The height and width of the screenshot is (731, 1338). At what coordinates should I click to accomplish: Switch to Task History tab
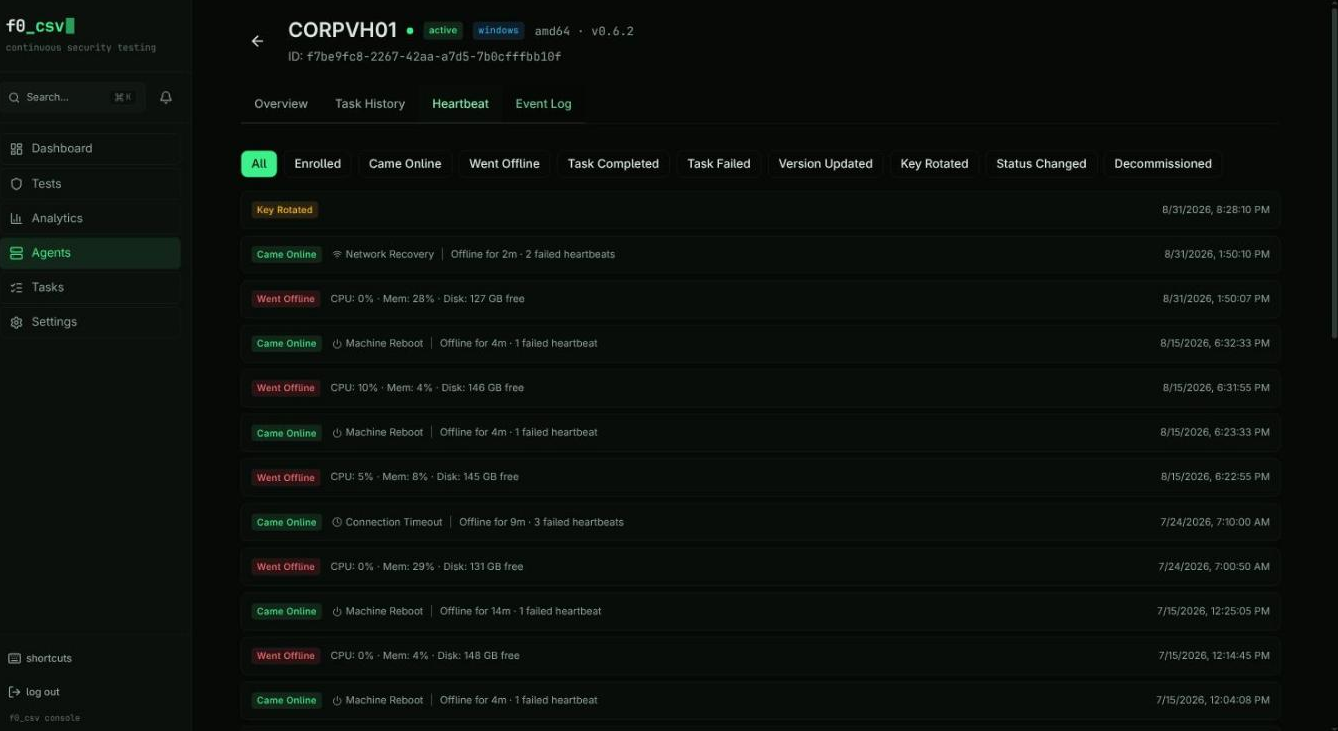[x=370, y=104]
